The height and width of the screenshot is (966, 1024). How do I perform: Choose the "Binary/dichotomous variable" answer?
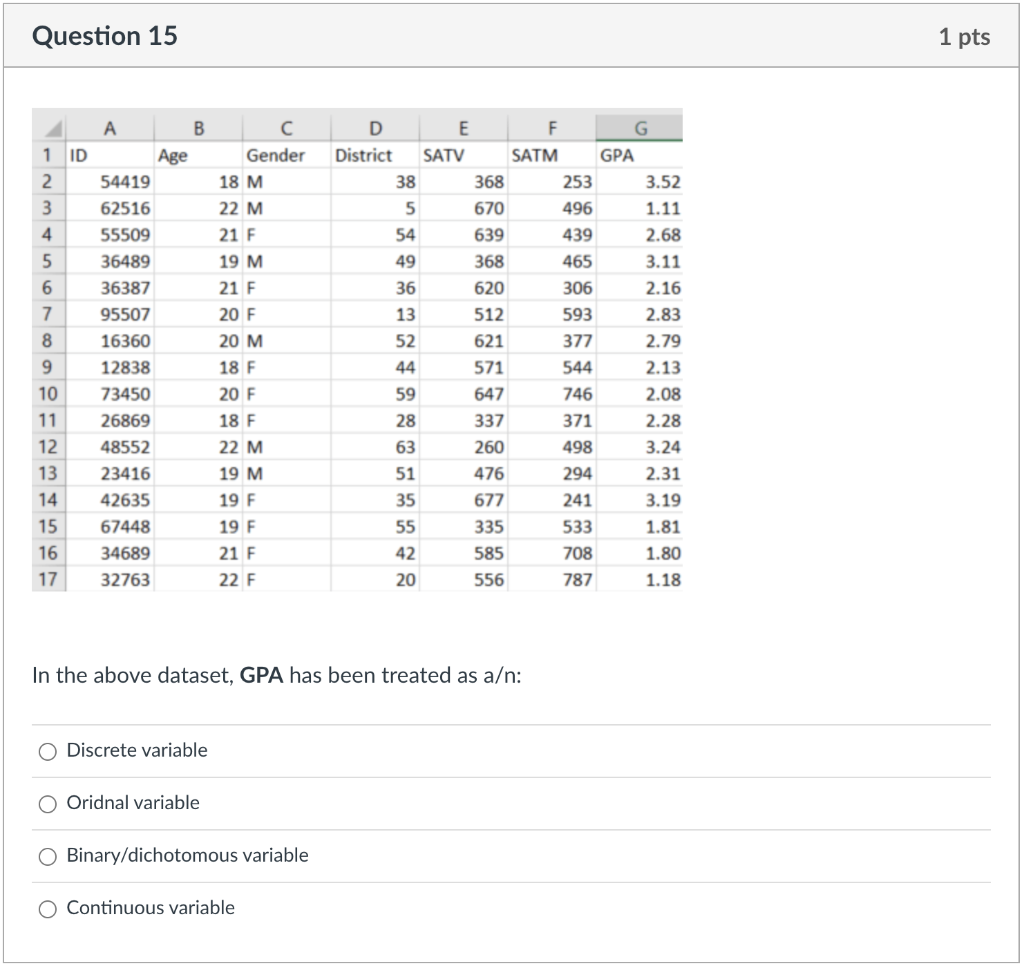(x=47, y=856)
